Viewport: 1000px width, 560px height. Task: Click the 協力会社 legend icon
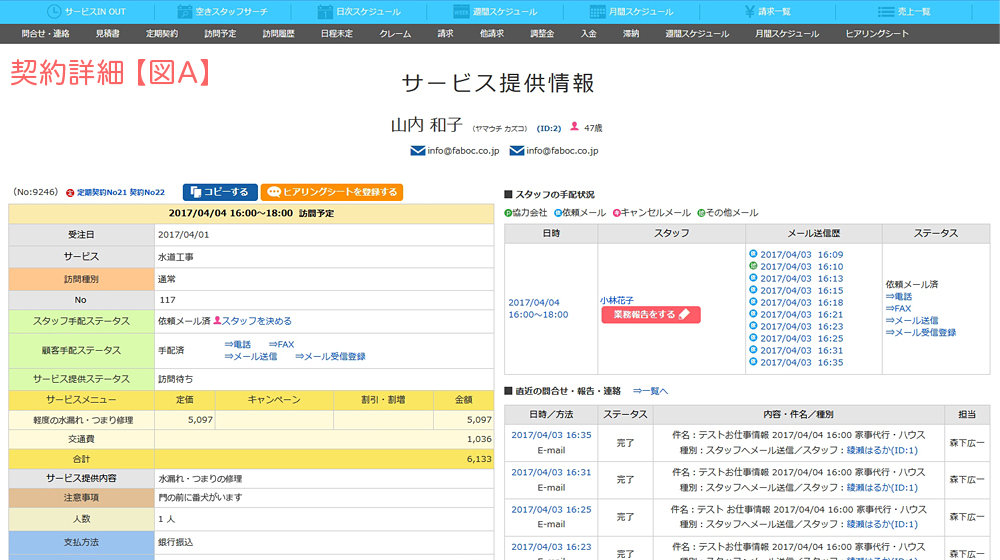coord(508,213)
